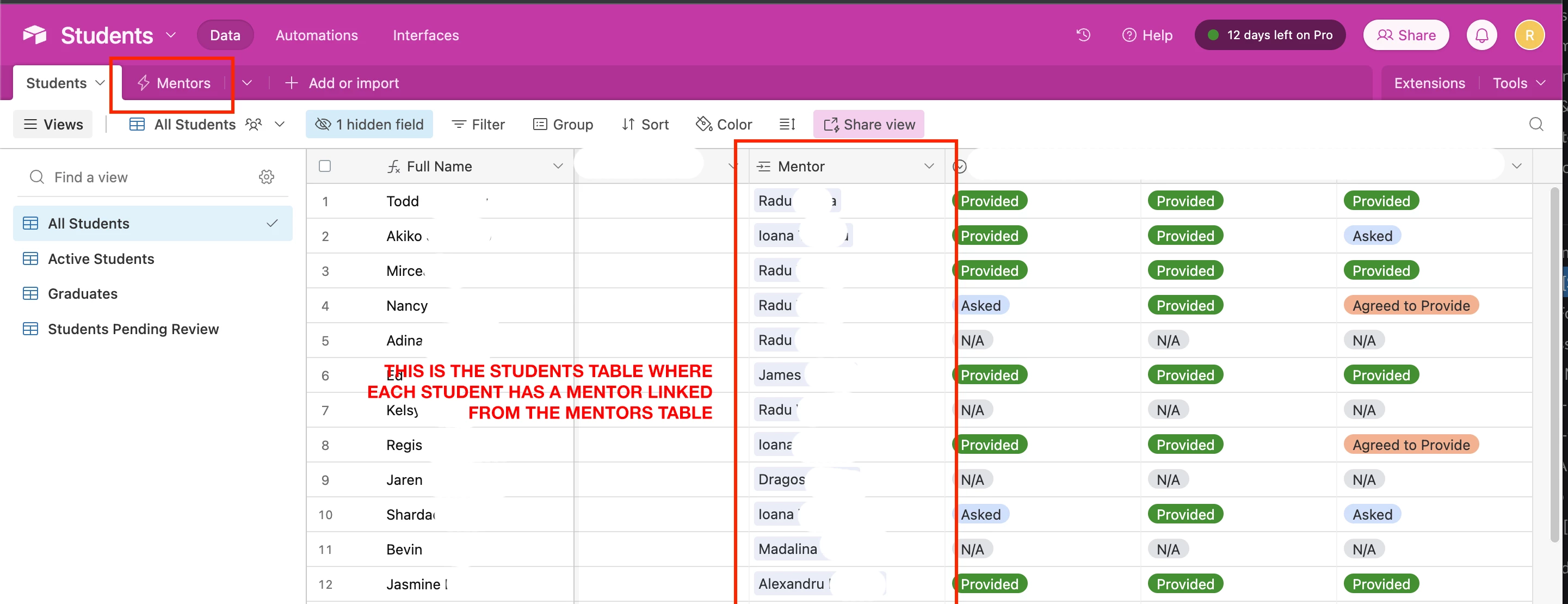Open base history clock icon

pyautogui.click(x=1083, y=35)
